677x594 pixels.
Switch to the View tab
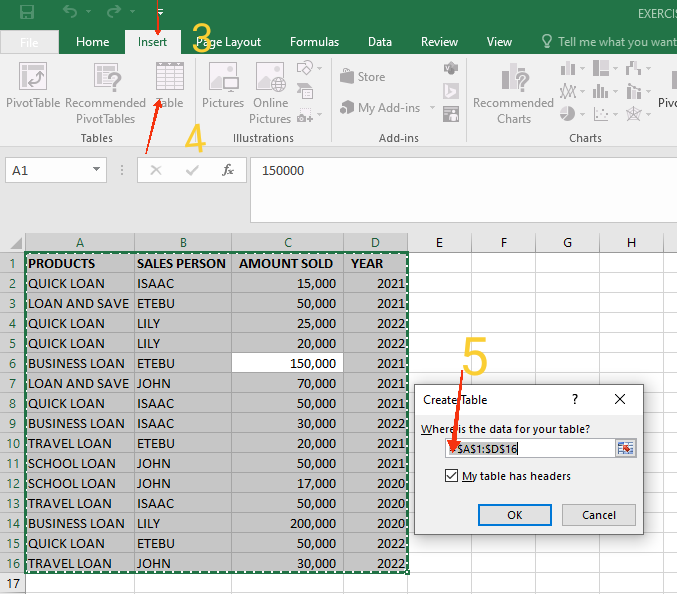coord(499,42)
